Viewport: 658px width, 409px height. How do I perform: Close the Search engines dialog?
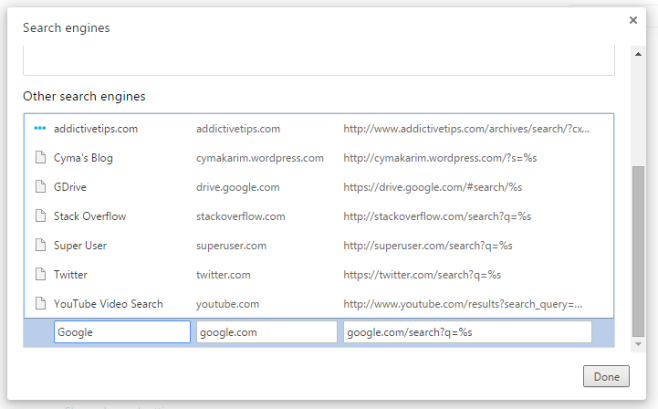[633, 20]
